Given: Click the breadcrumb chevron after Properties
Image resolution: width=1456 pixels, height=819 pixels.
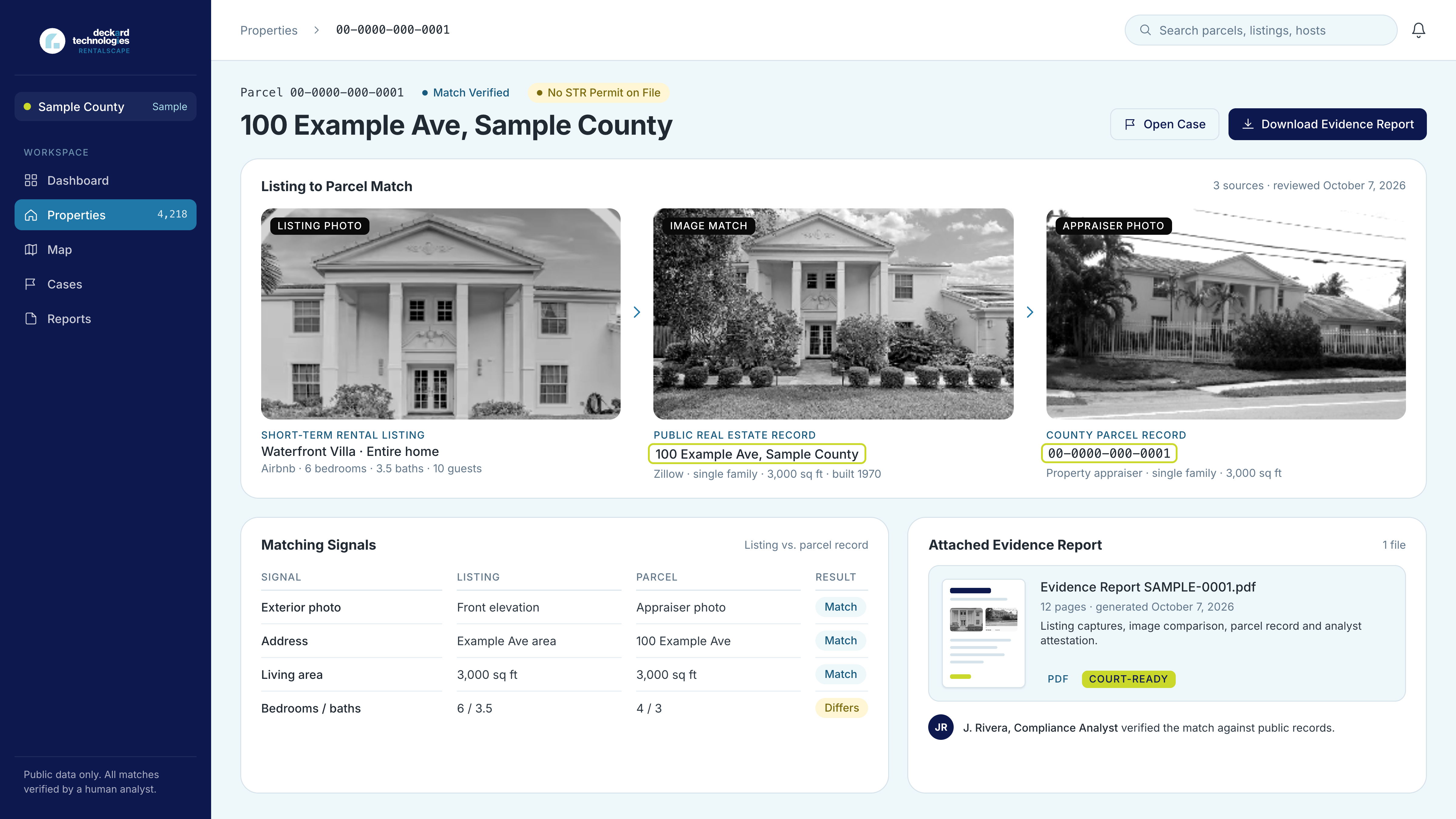Looking at the screenshot, I should 316,30.
